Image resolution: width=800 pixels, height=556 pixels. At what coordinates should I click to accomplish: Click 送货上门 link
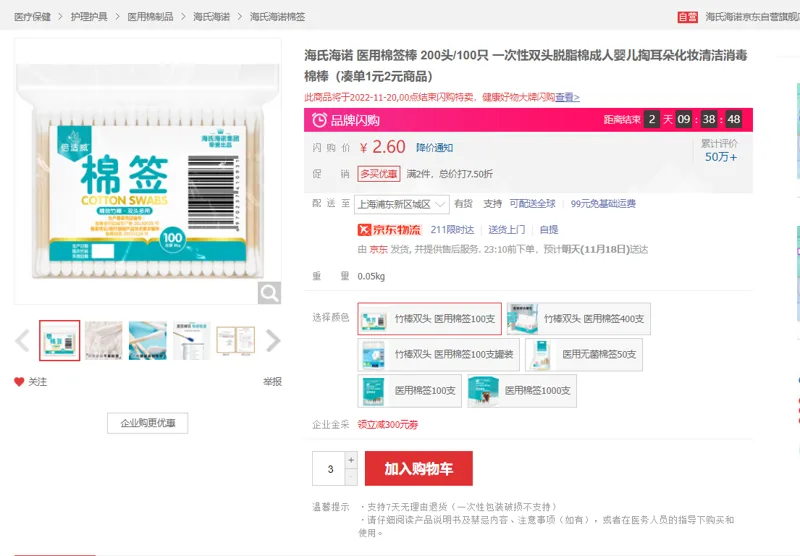click(x=506, y=230)
